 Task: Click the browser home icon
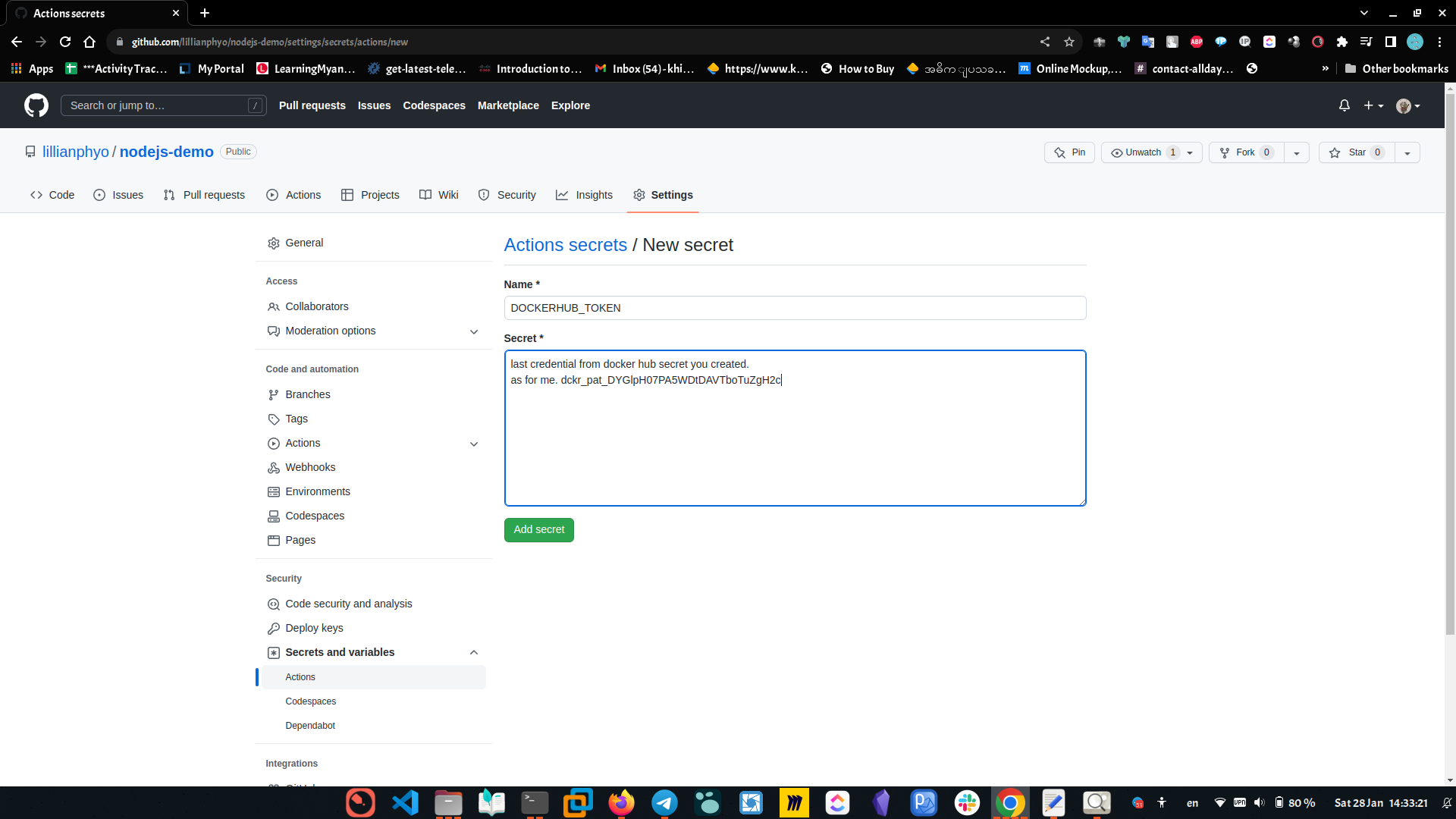pos(89,42)
